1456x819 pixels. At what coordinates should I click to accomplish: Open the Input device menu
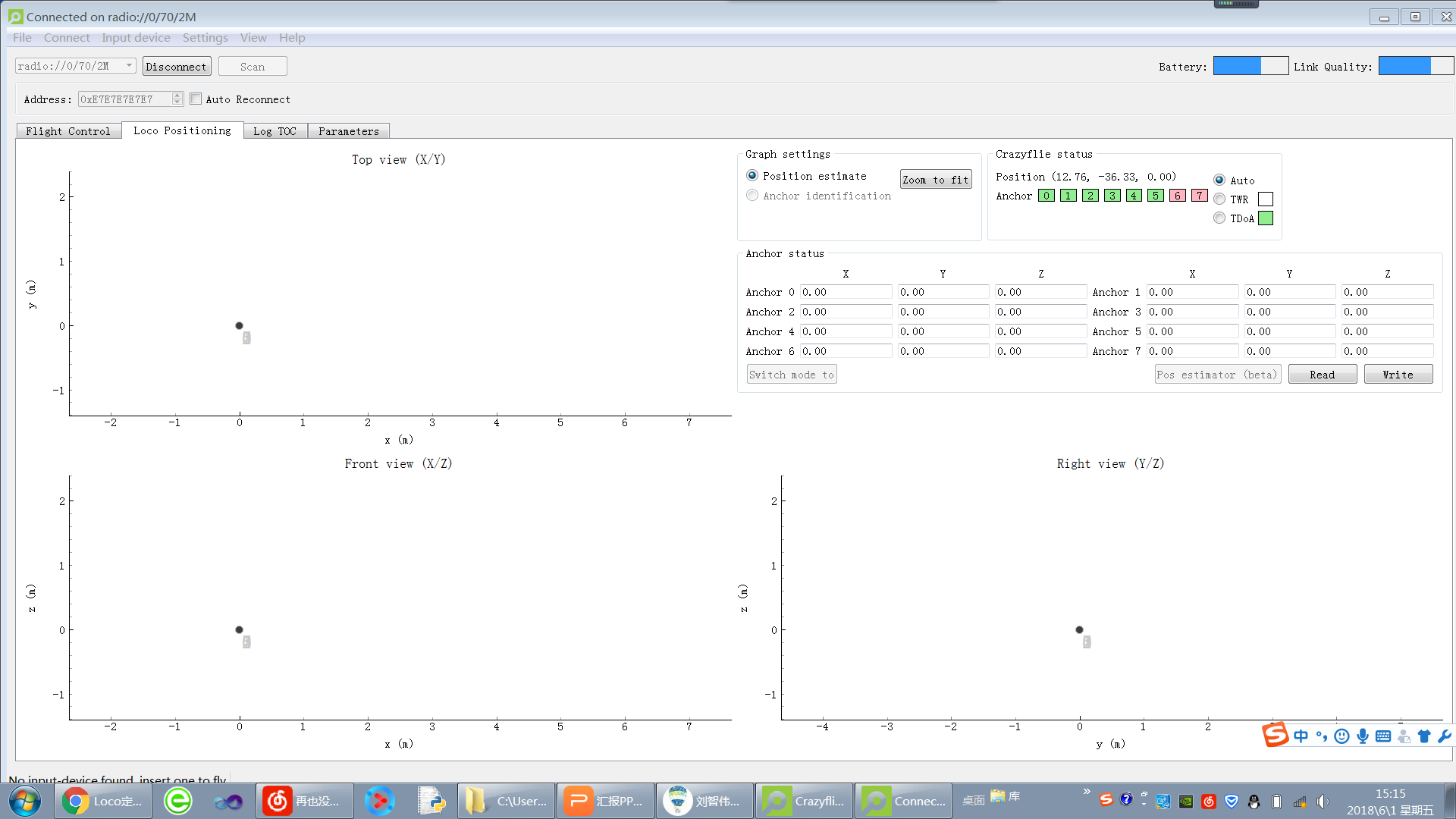coord(136,37)
